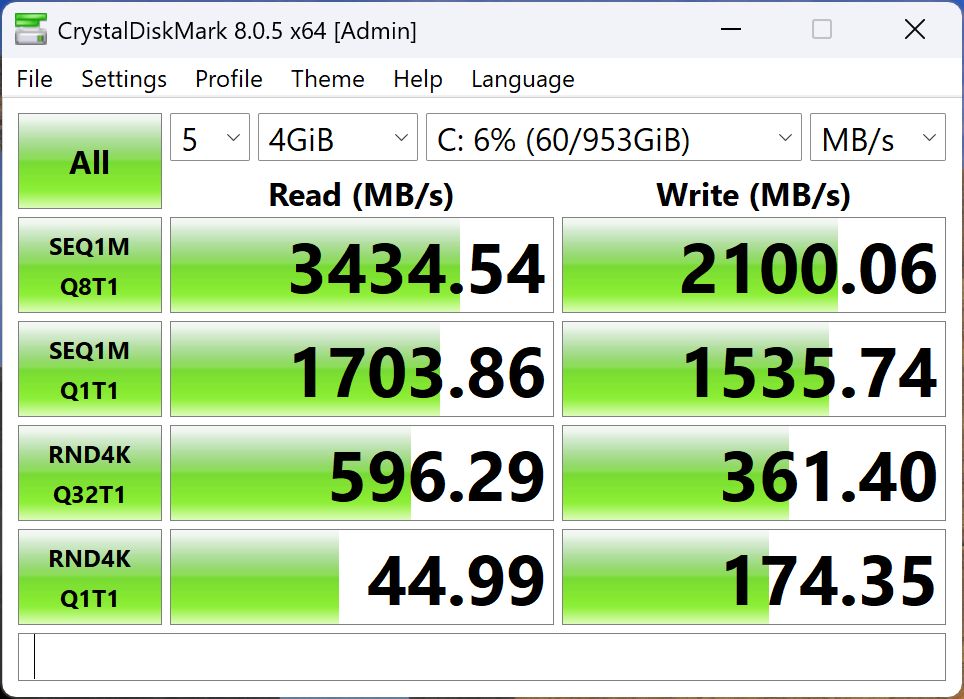
Task: Open the MB/s unit dropdown
Action: tap(877, 137)
